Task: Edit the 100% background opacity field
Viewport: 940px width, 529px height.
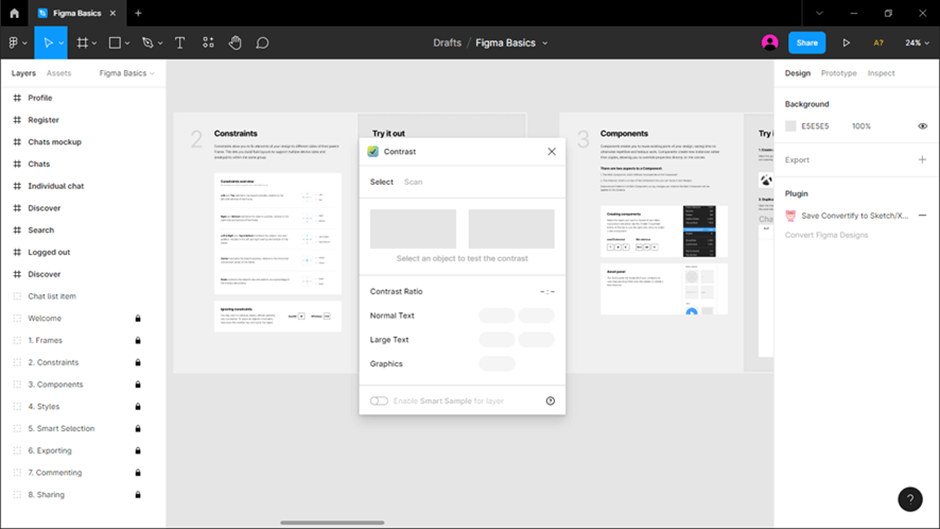Action: click(861, 126)
